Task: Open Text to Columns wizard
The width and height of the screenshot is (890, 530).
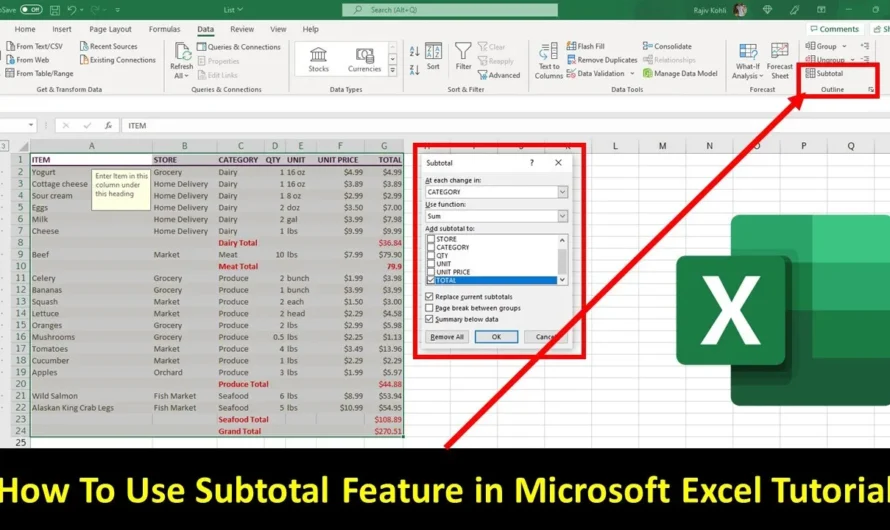Action: [x=548, y=61]
